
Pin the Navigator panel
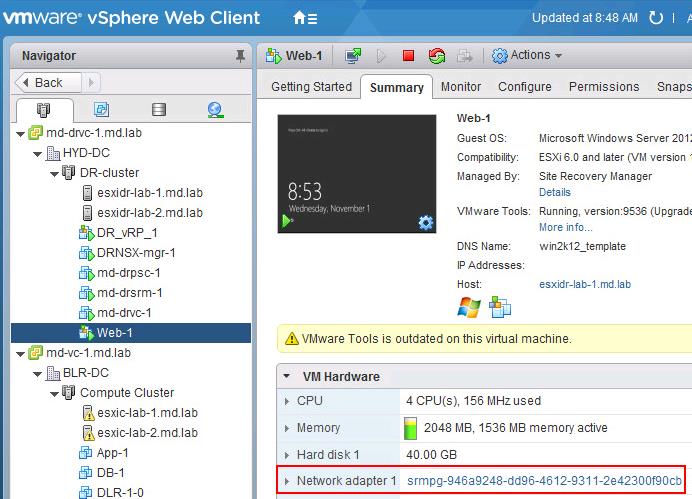pyautogui.click(x=240, y=56)
